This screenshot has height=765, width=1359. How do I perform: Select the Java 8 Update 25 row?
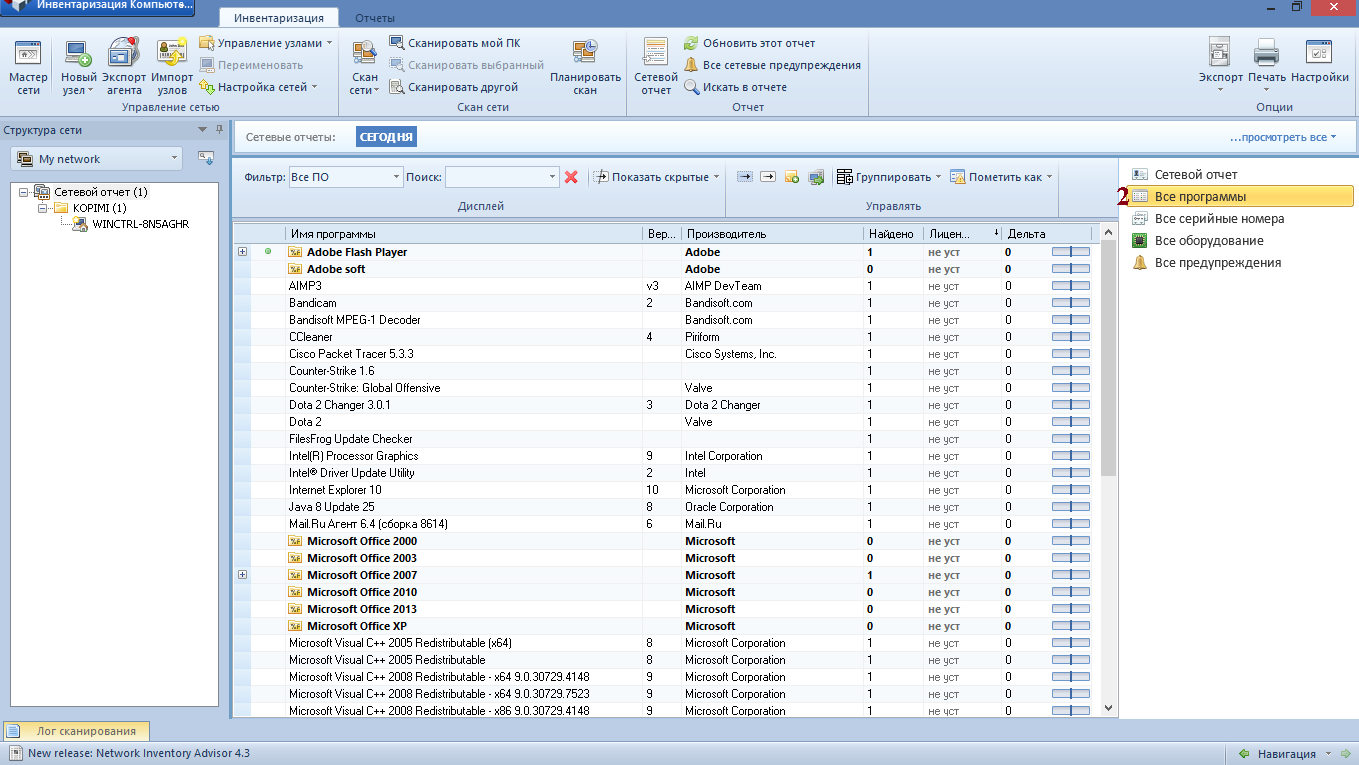665,507
